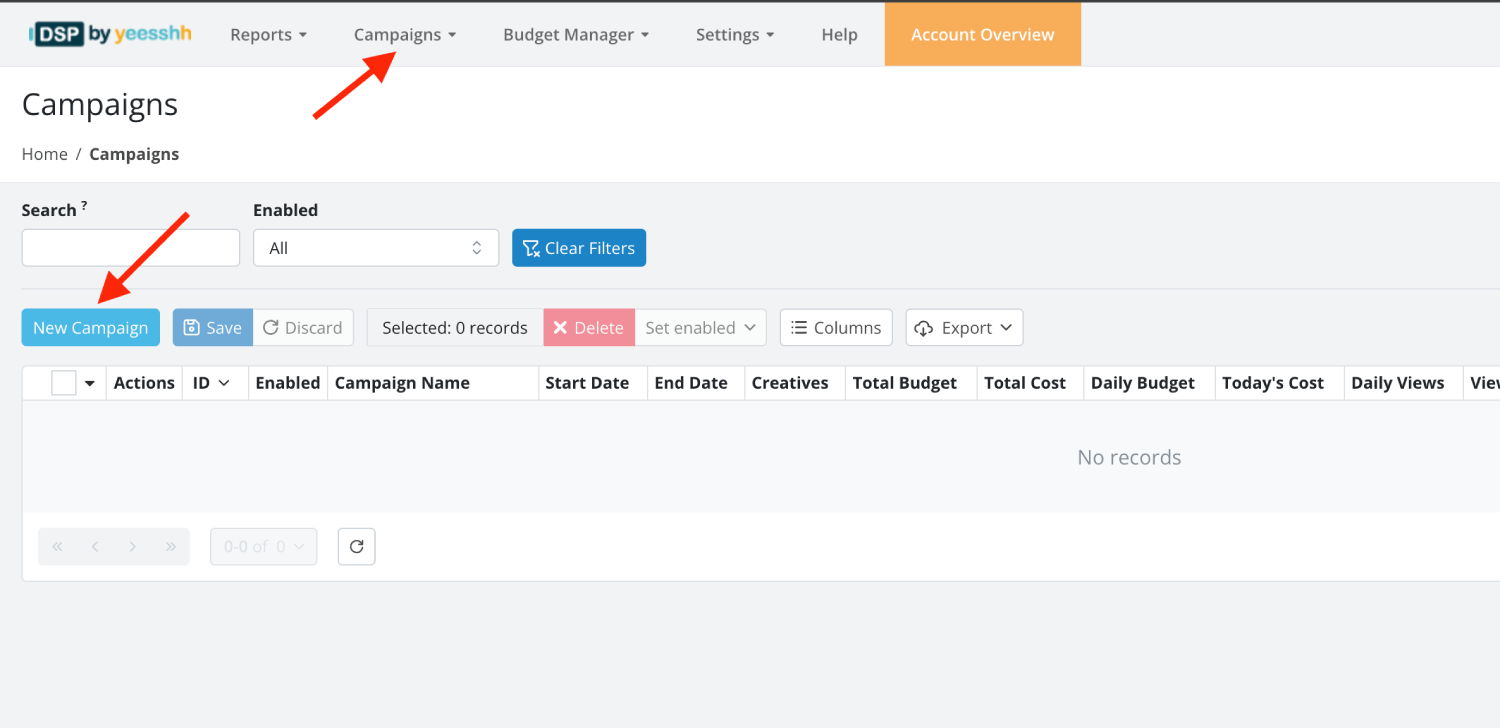Open the Export dropdown
1500x728 pixels.
[964, 328]
